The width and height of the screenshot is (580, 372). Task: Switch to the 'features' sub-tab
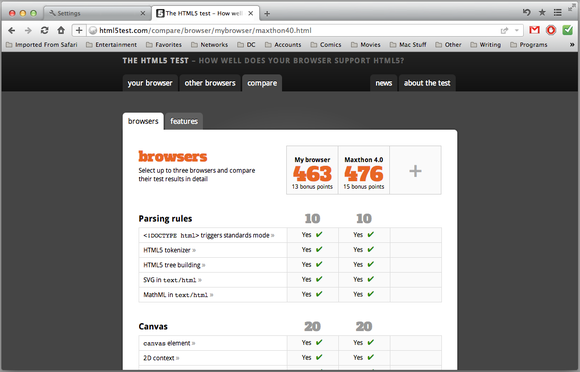(184, 121)
